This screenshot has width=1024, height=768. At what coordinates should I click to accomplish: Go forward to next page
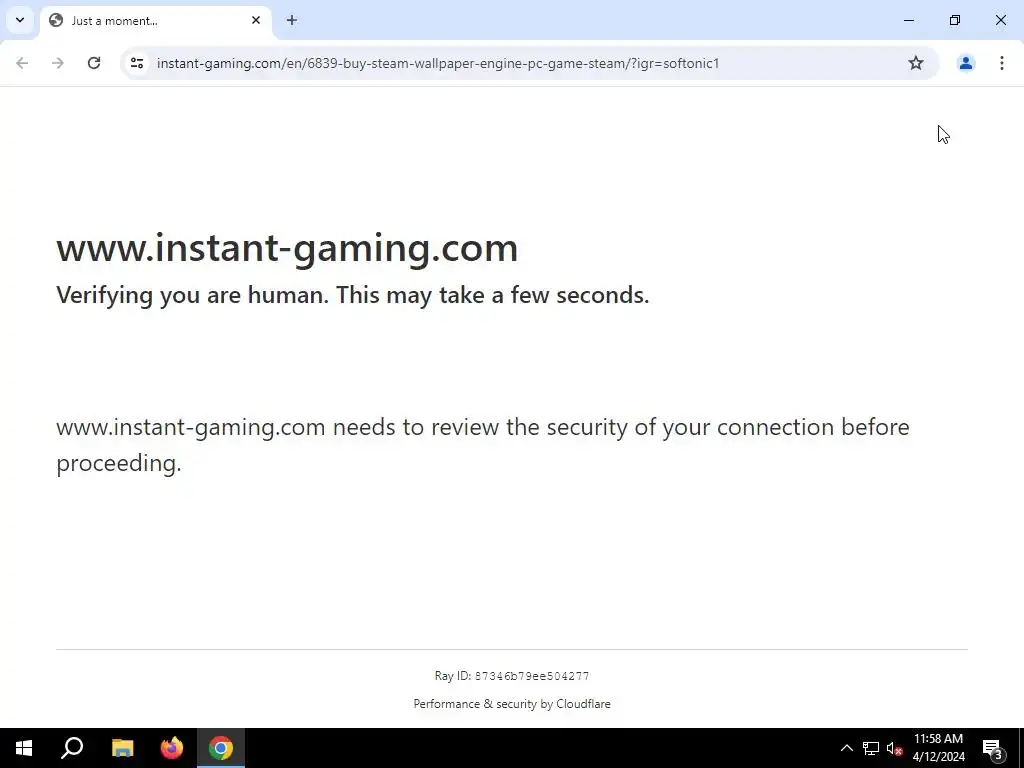(58, 63)
